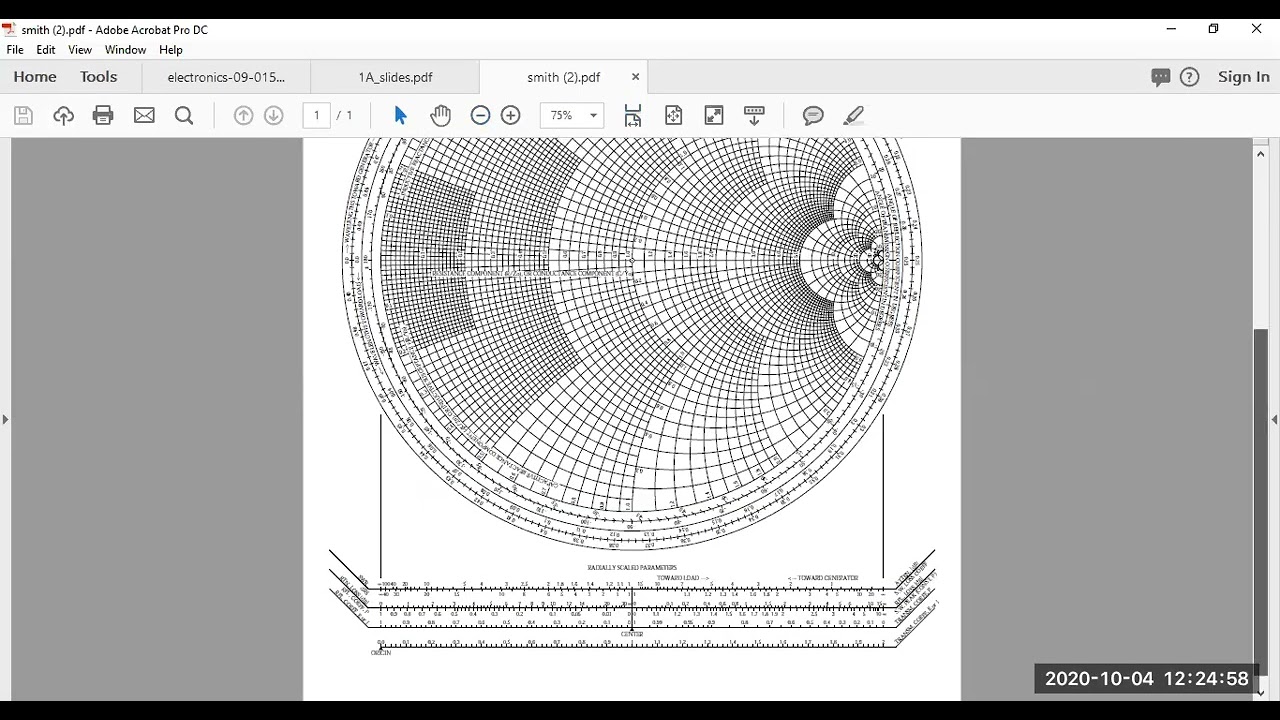The image size is (1280, 720).
Task: Zoom in with plus icon
Action: pos(511,116)
